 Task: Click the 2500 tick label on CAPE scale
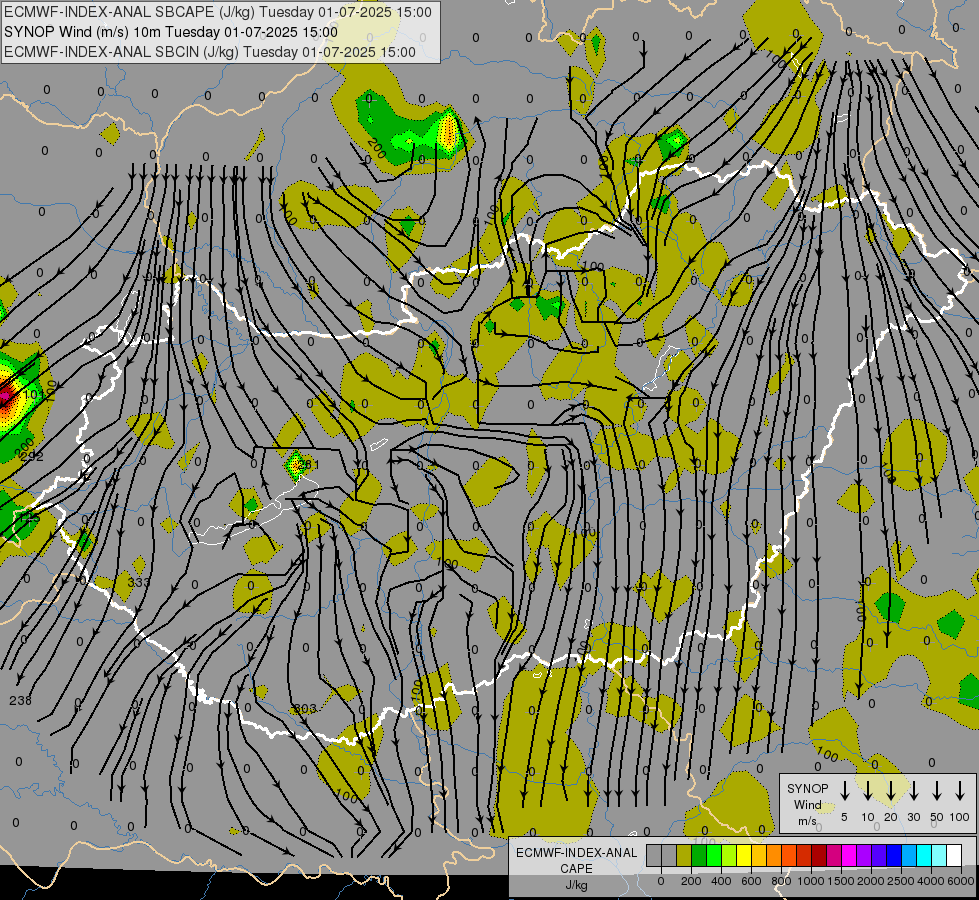(901, 881)
